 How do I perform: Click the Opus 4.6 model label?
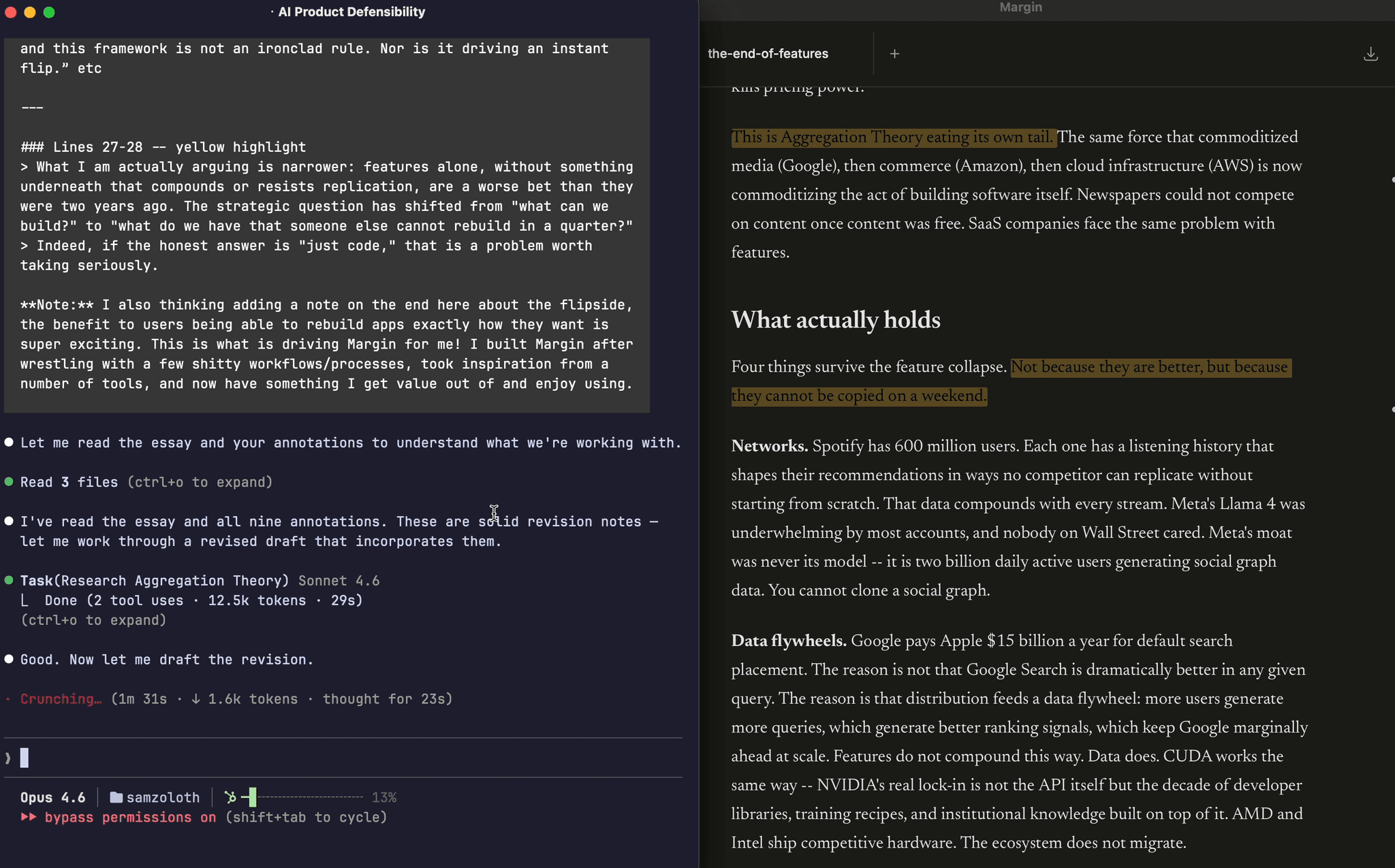(52, 797)
